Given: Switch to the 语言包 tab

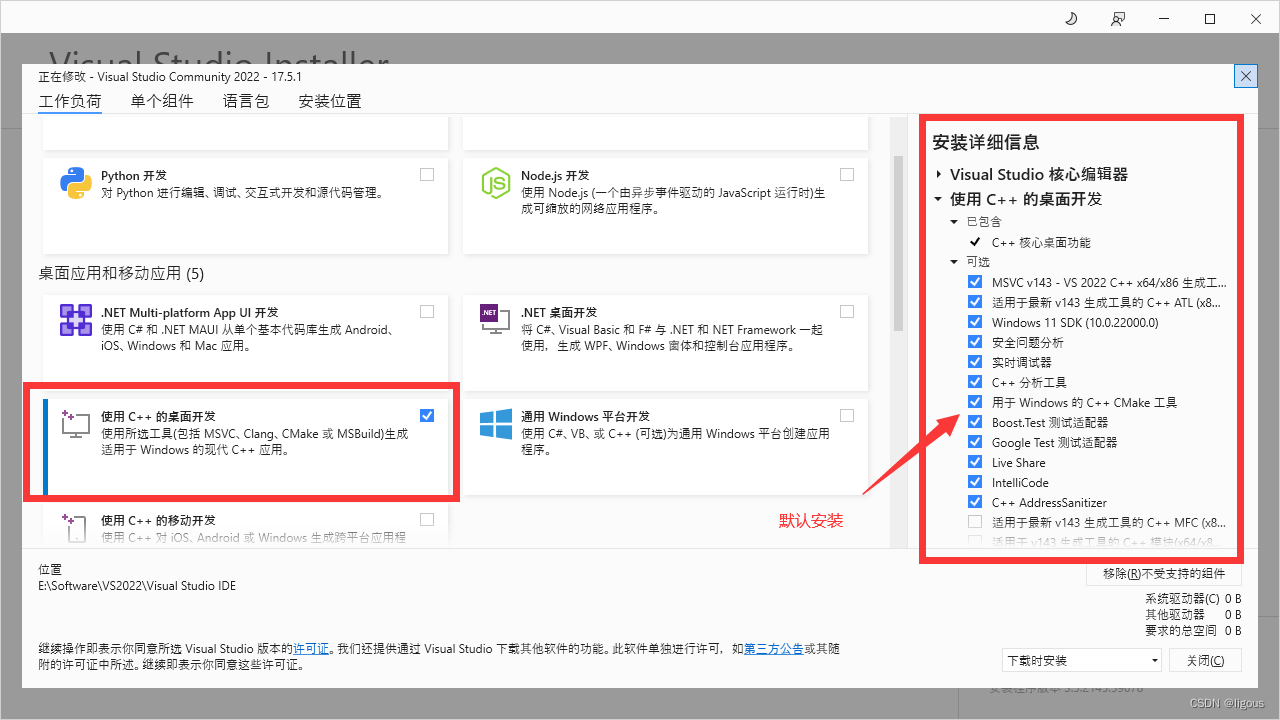Looking at the screenshot, I should (x=246, y=101).
